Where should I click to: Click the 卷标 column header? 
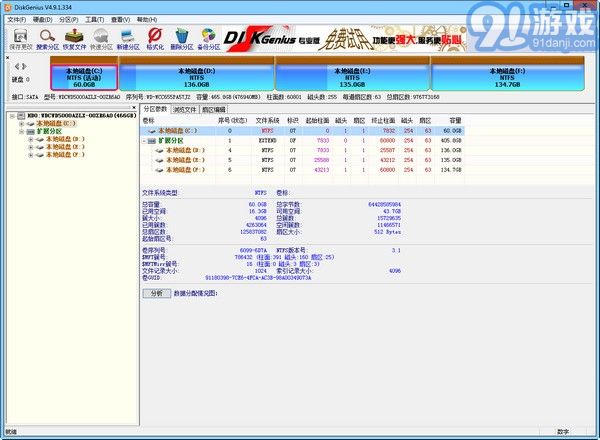click(148, 121)
